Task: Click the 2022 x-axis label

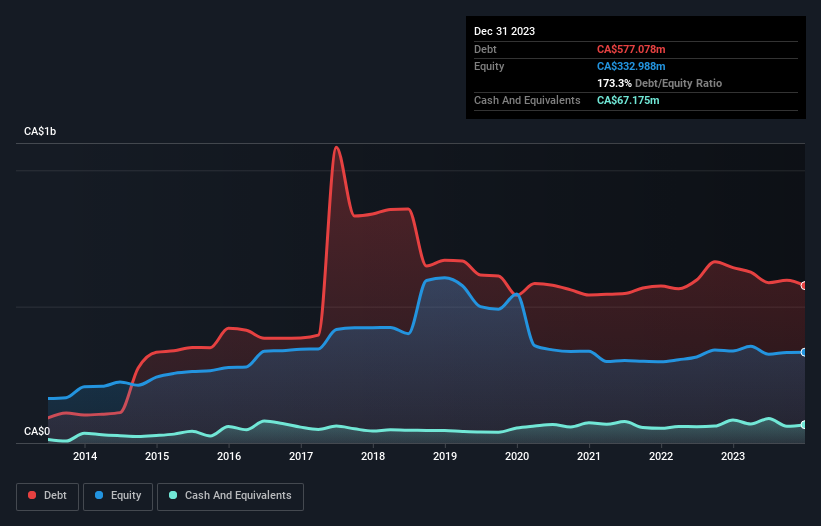Action: coord(661,456)
